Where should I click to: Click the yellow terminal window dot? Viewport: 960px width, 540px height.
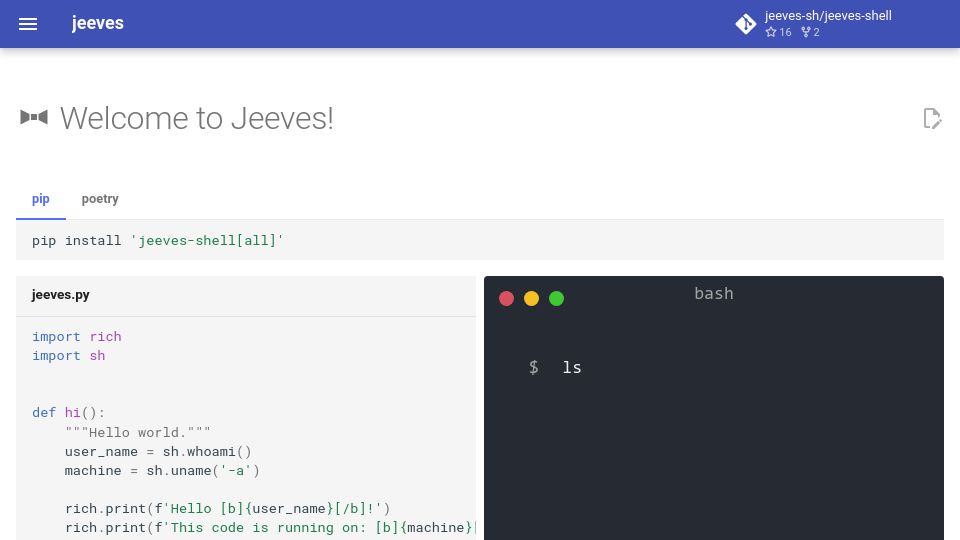(x=531, y=298)
